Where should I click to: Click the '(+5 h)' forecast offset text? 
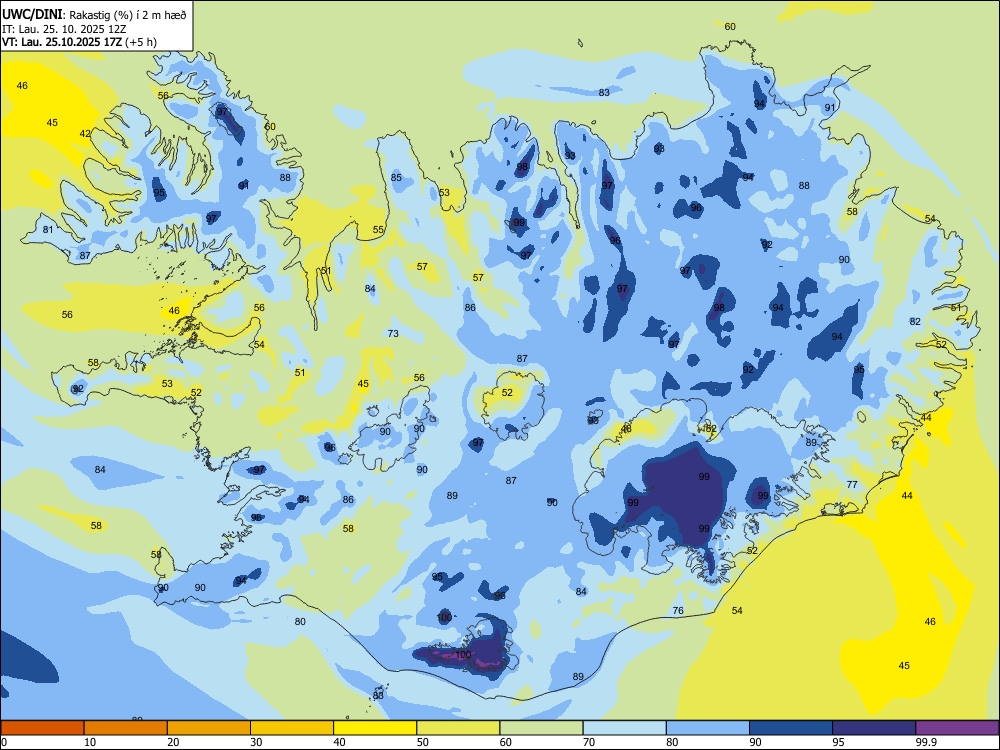click(141, 42)
